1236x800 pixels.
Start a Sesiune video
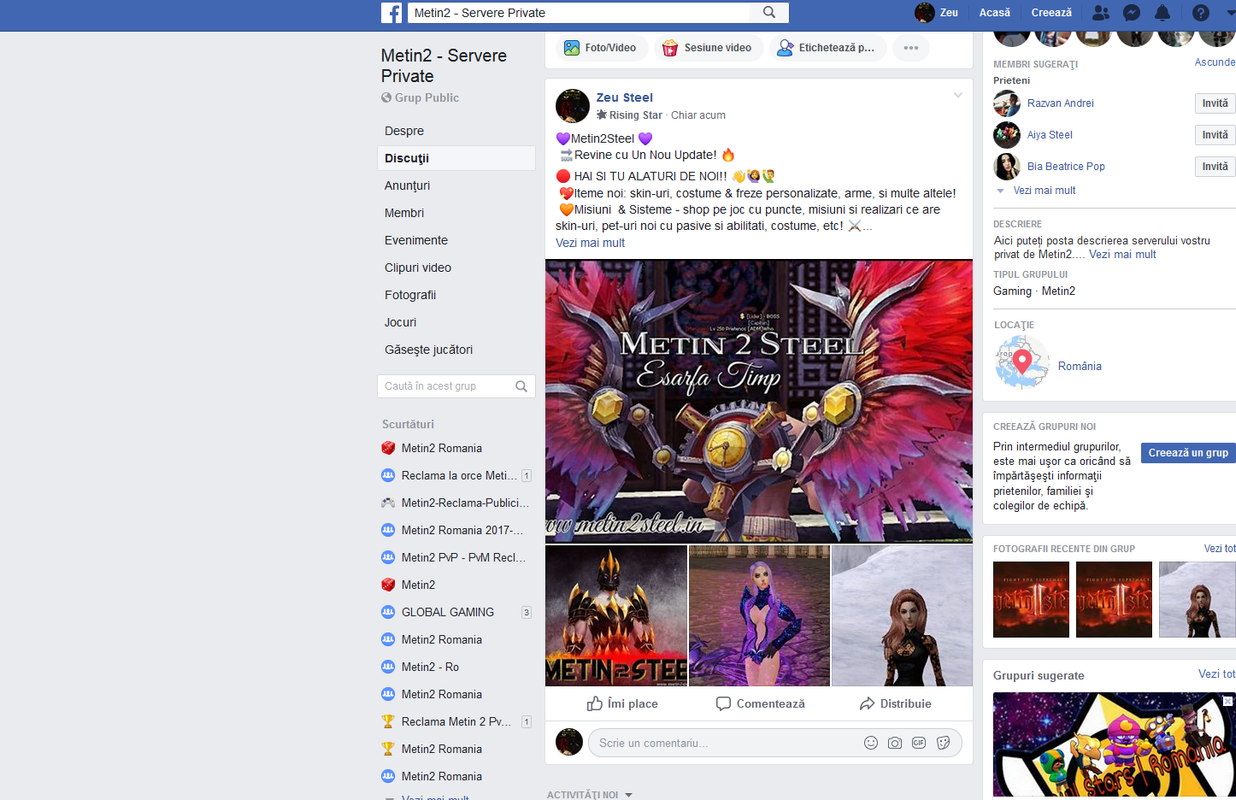707,48
